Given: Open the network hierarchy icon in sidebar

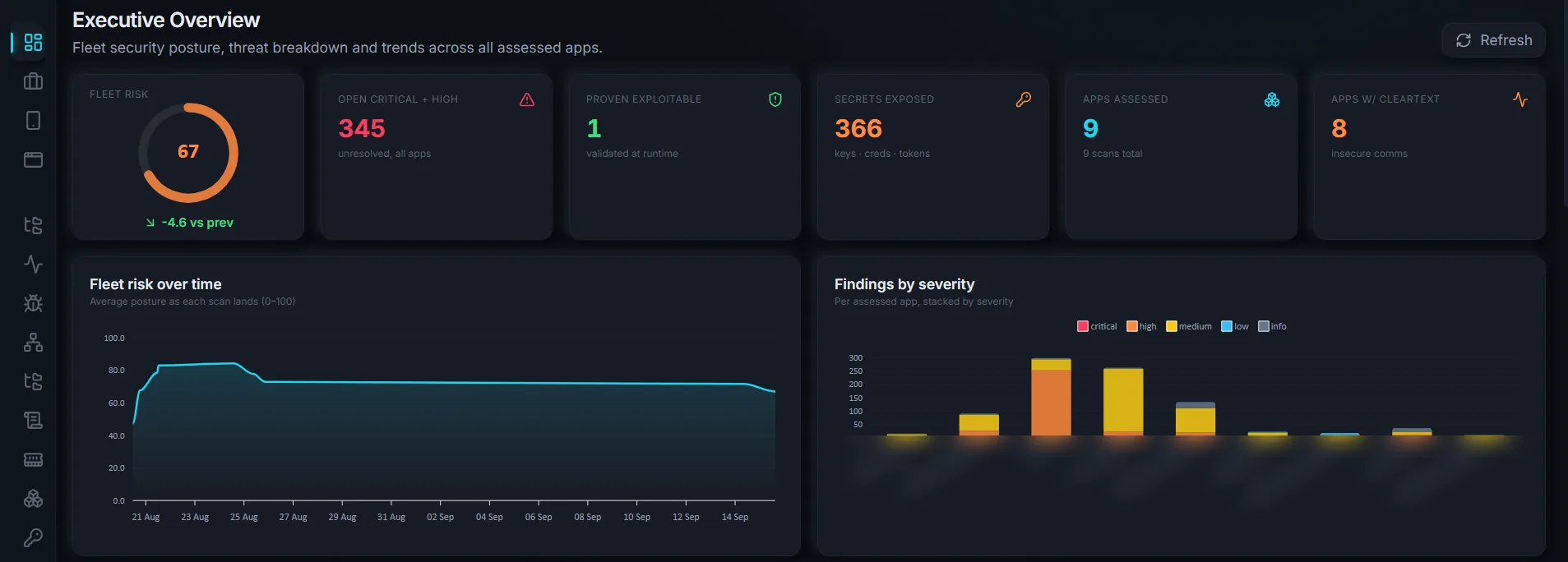Looking at the screenshot, I should [x=33, y=342].
